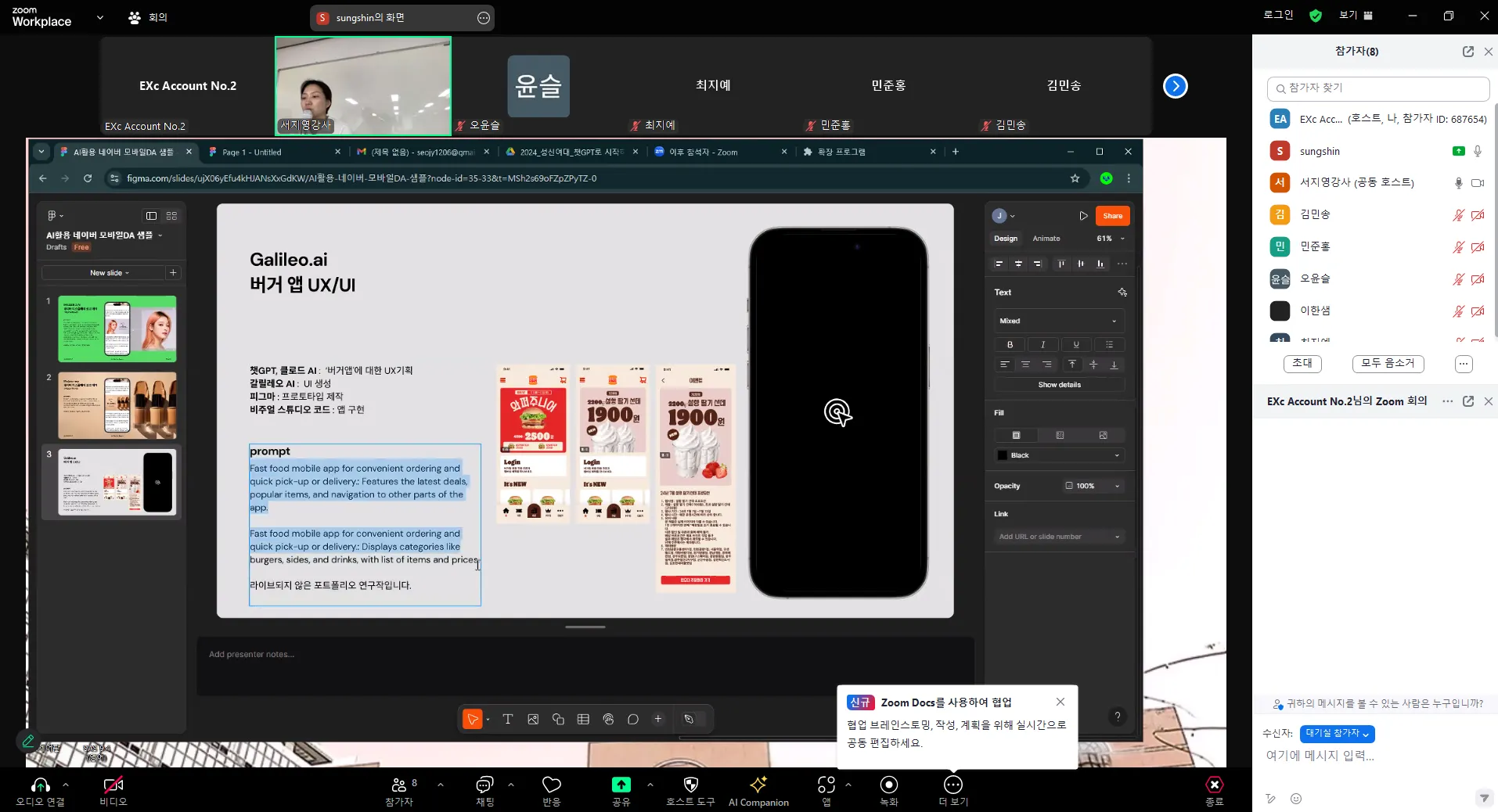Align selection to left edge in Figma

999,264
